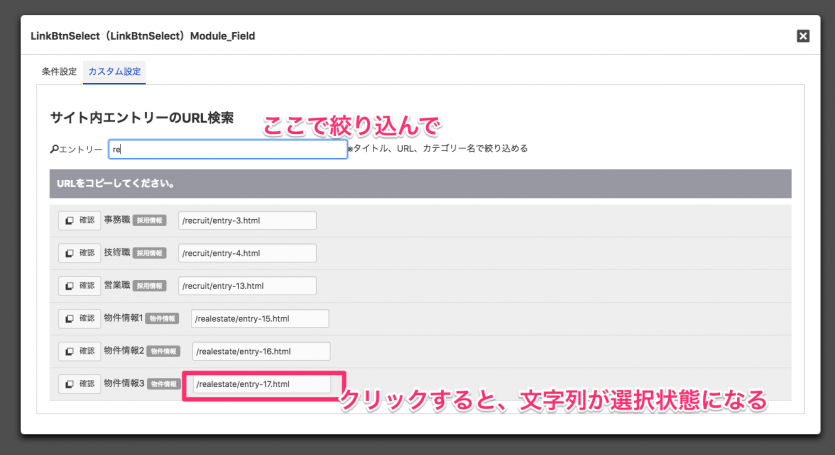Click the magnifier icon beside エントリー
This screenshot has height=455, width=835.
(x=54, y=149)
